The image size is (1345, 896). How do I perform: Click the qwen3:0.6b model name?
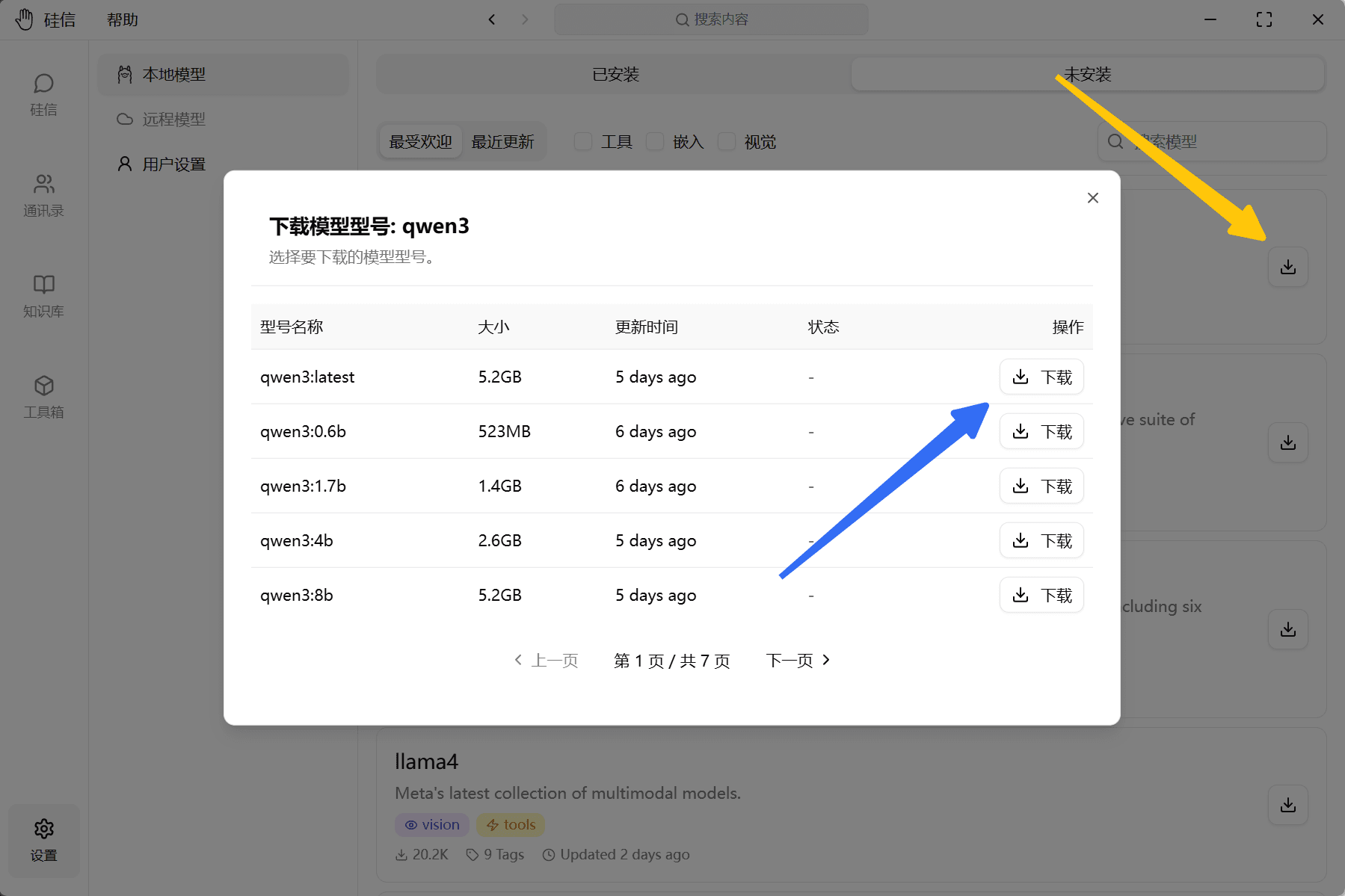[x=303, y=431]
